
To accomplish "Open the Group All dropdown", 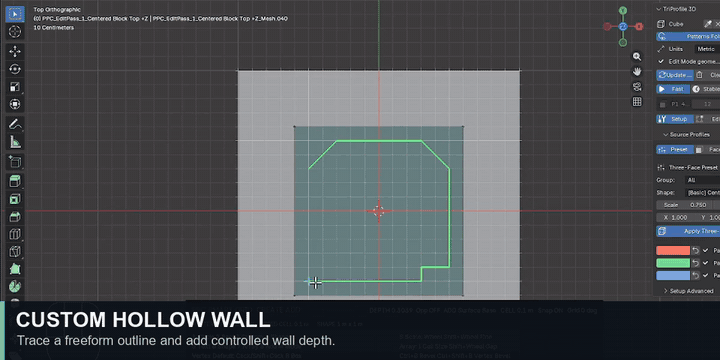I will pyautogui.click(x=702, y=180).
